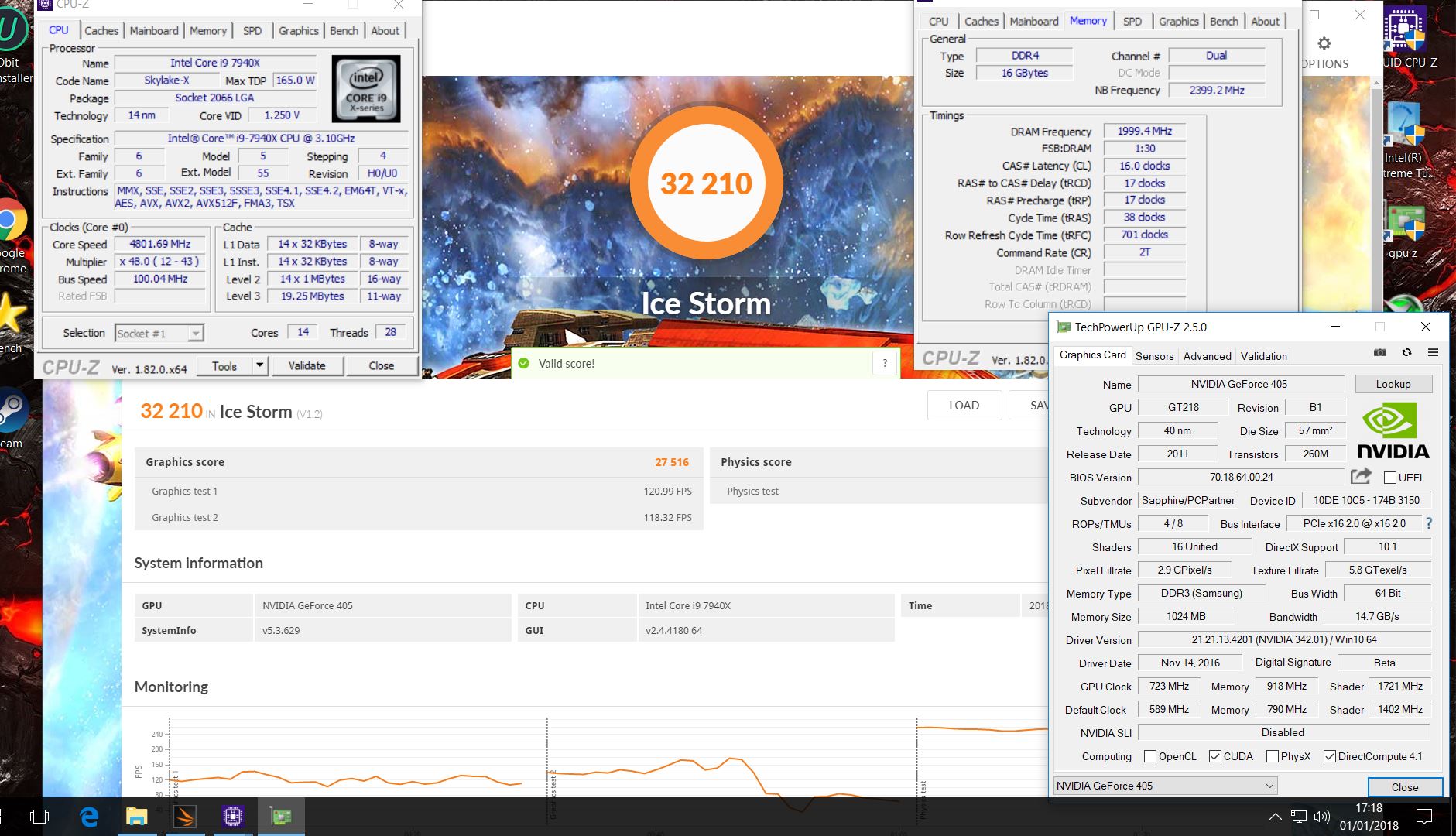Switch to the Validation tab in GPU-Z
Viewport: 1456px width, 836px height.
(x=1263, y=356)
